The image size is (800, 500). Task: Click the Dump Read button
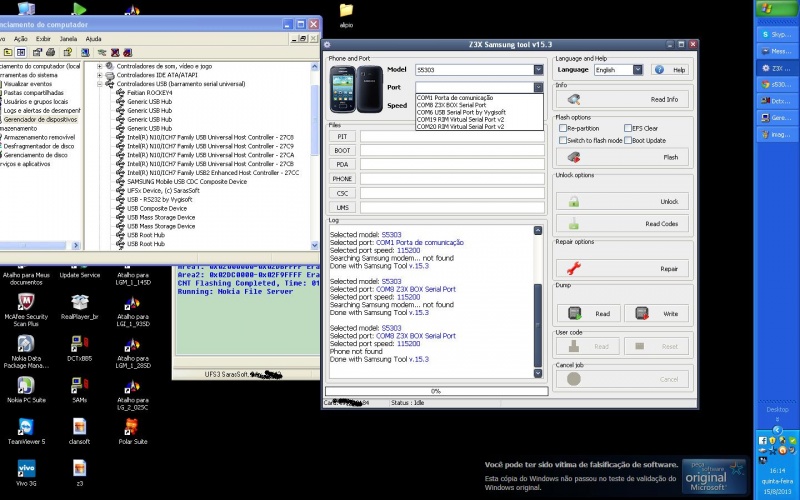tap(589, 314)
